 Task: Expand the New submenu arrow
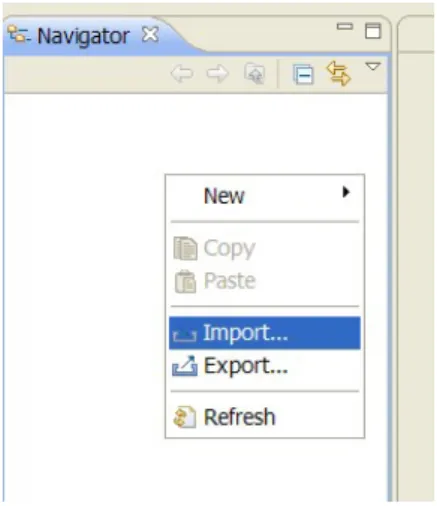346,192
